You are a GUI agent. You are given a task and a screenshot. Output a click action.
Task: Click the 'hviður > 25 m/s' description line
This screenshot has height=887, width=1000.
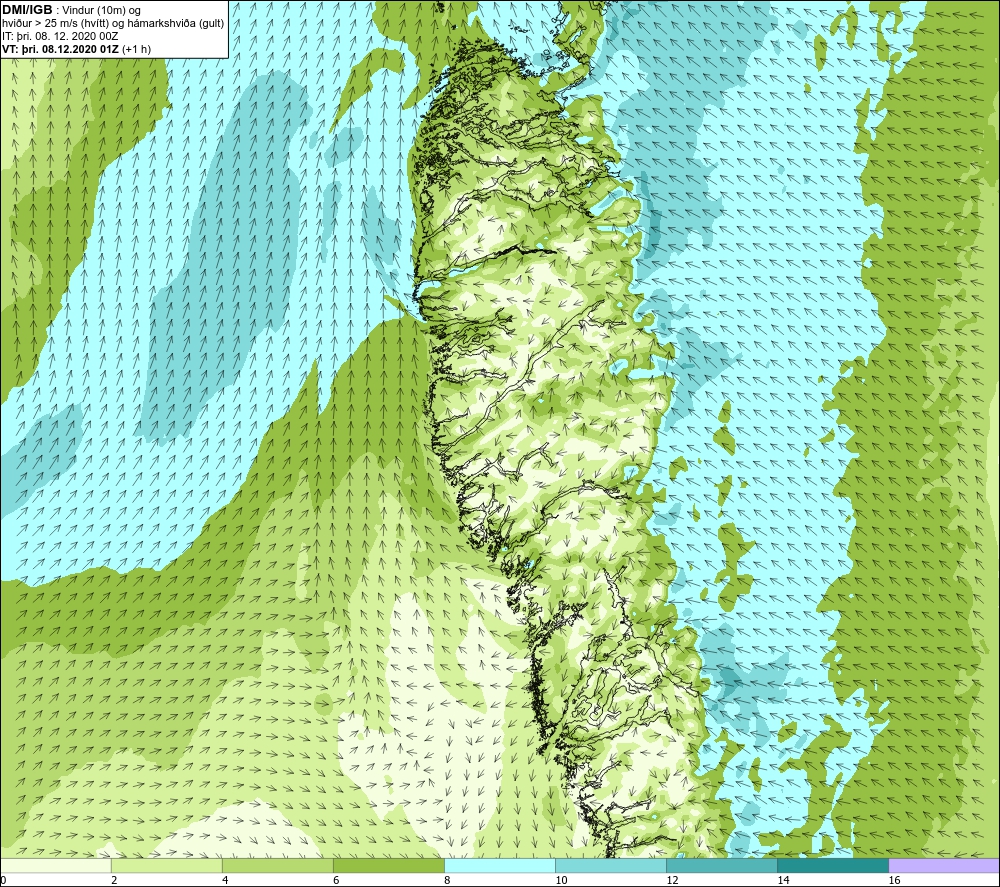tap(113, 24)
